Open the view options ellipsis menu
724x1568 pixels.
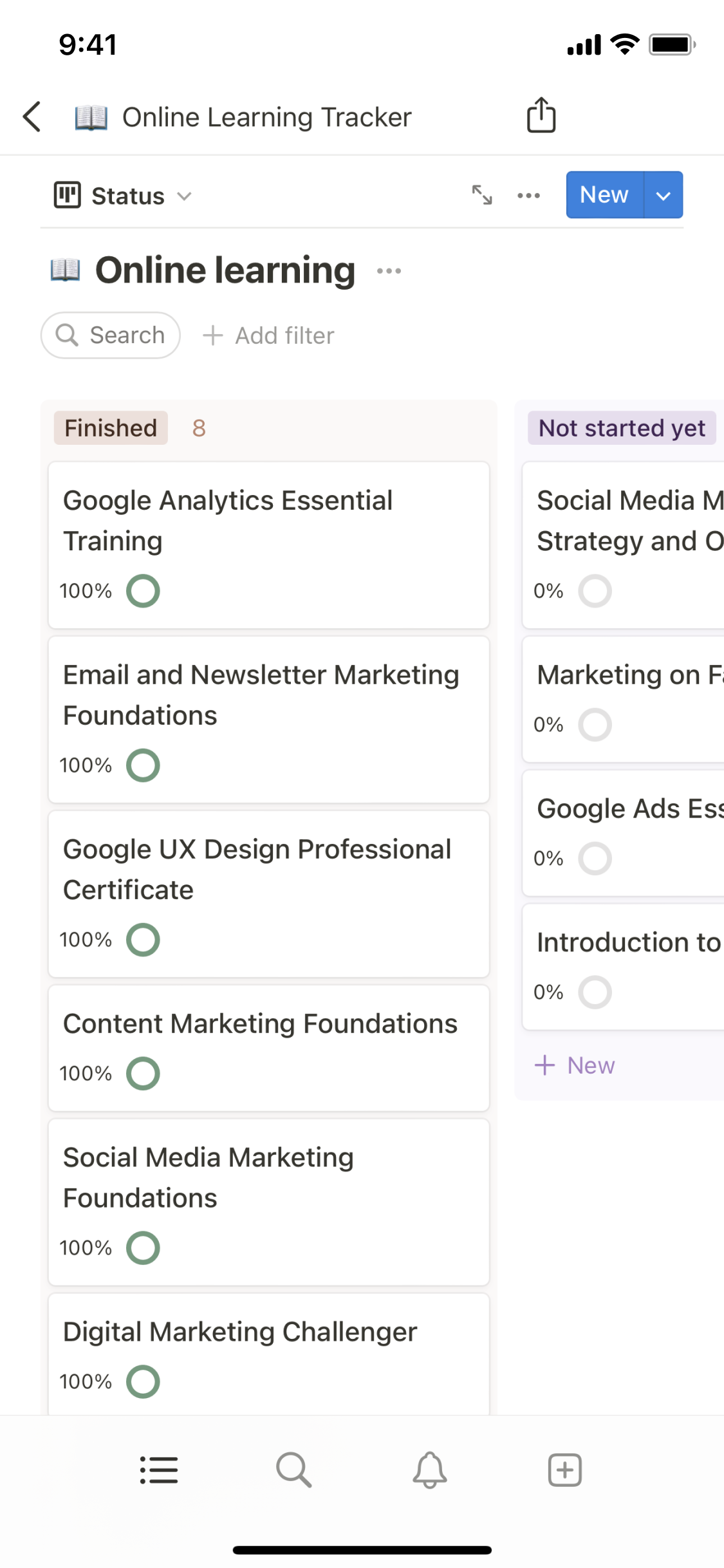tap(528, 195)
